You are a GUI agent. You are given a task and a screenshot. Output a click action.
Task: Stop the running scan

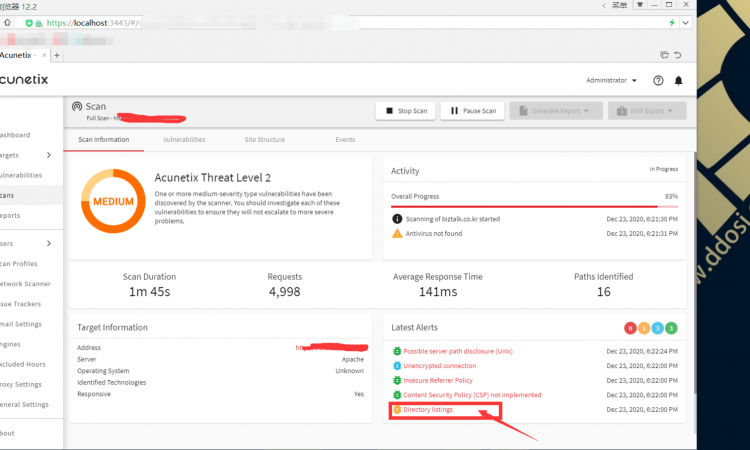pyautogui.click(x=406, y=111)
